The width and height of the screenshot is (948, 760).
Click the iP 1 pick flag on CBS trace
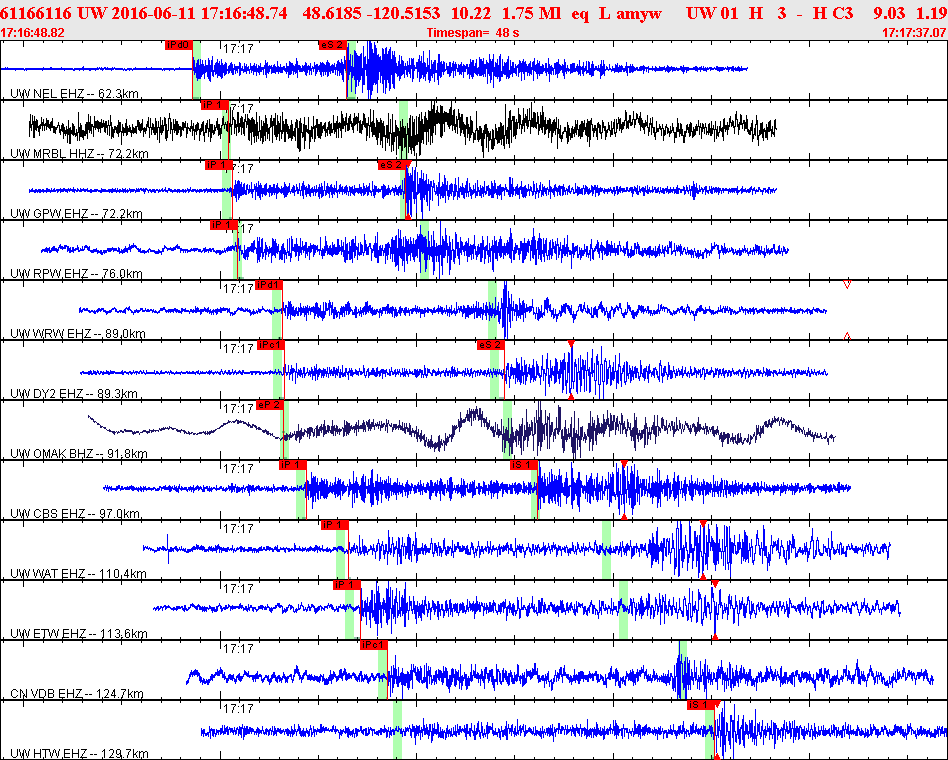pos(293,464)
